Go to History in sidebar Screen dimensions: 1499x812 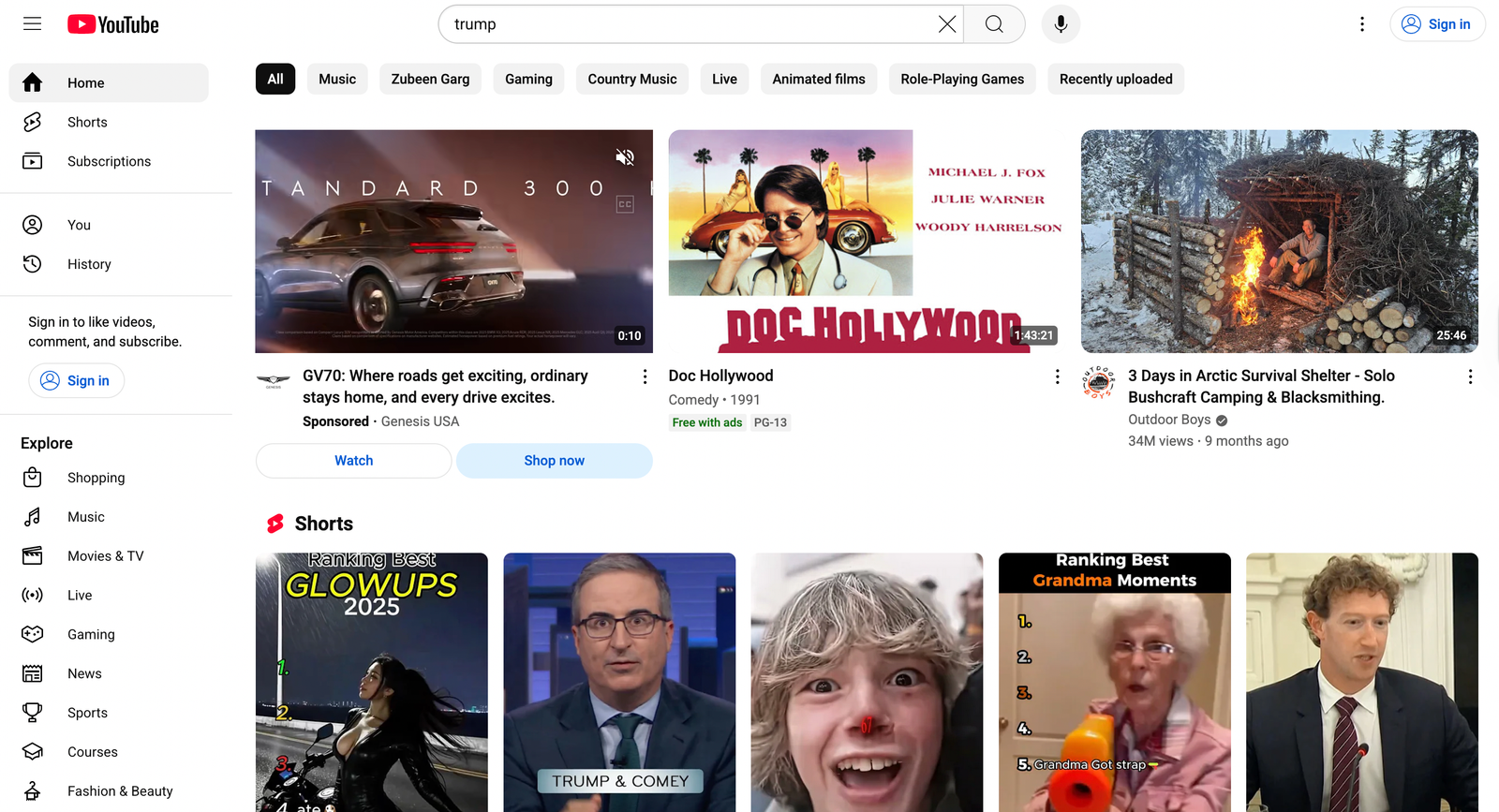tap(89, 265)
